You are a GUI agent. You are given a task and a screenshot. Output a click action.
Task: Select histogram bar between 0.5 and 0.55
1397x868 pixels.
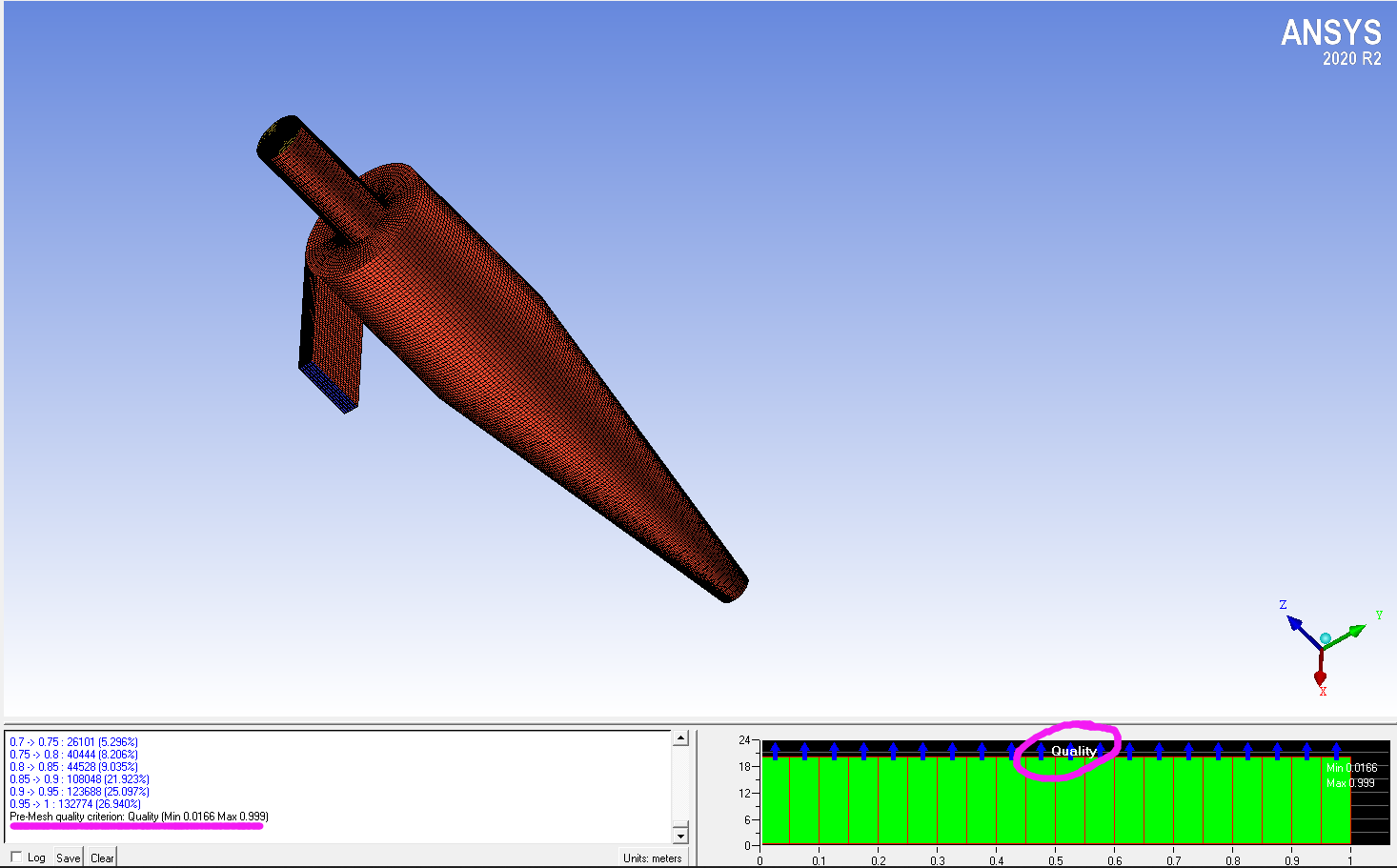click(x=1070, y=800)
